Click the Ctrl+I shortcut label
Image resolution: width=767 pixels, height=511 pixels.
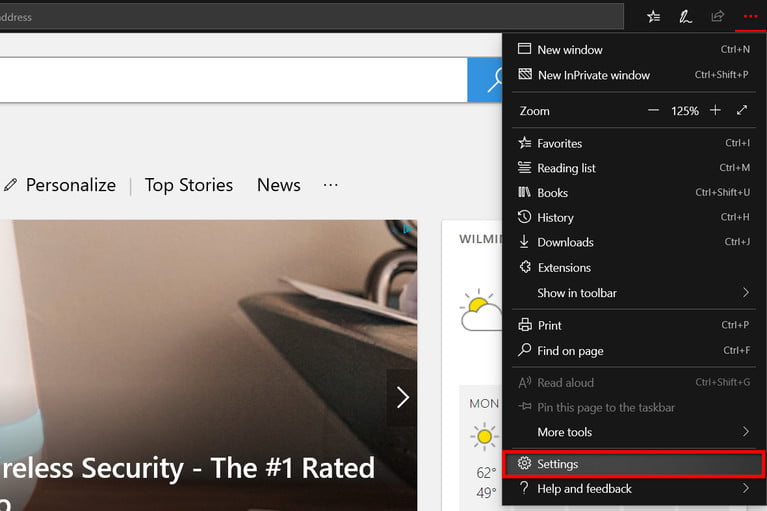point(737,143)
